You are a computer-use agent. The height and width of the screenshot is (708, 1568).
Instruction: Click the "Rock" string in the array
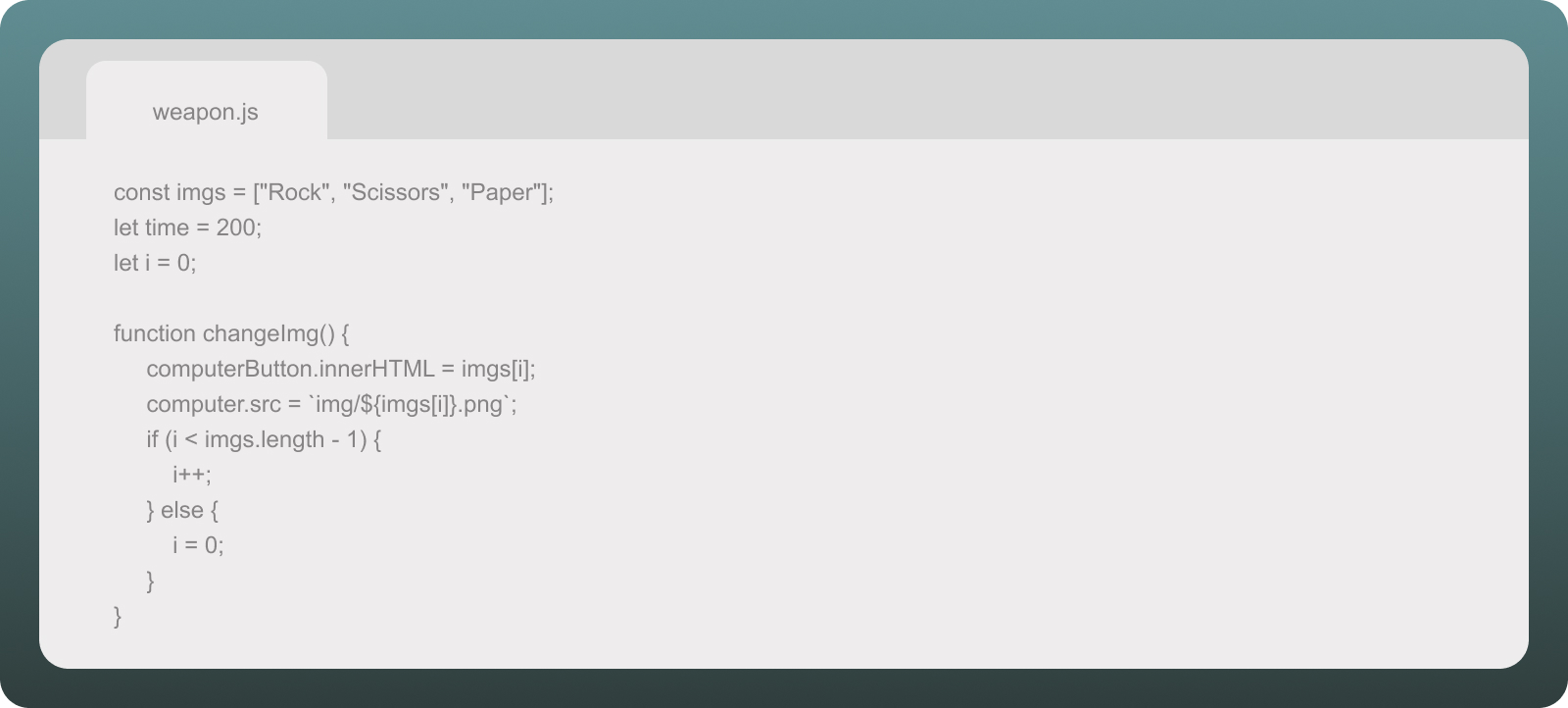click(x=294, y=192)
